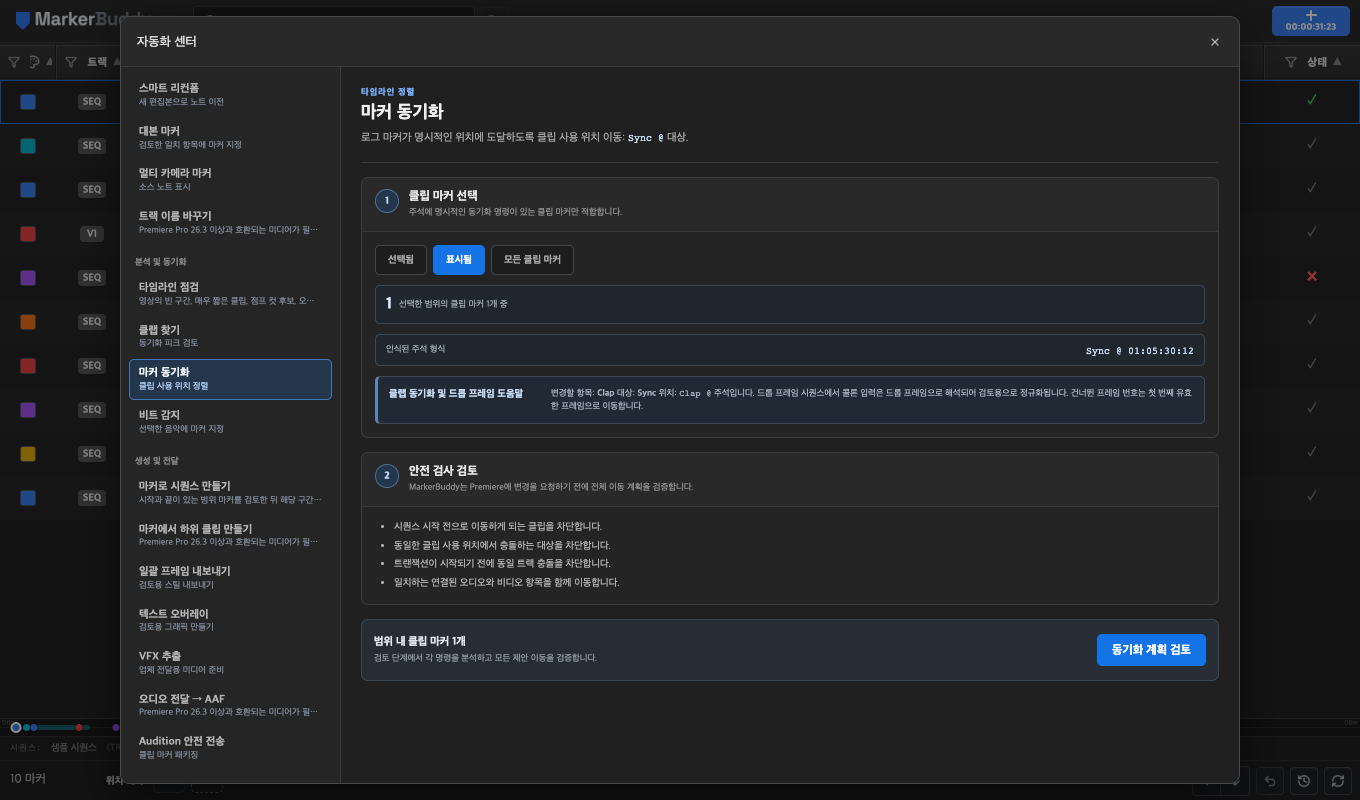Click the 10 마커 count in the status bar

(x=28, y=778)
